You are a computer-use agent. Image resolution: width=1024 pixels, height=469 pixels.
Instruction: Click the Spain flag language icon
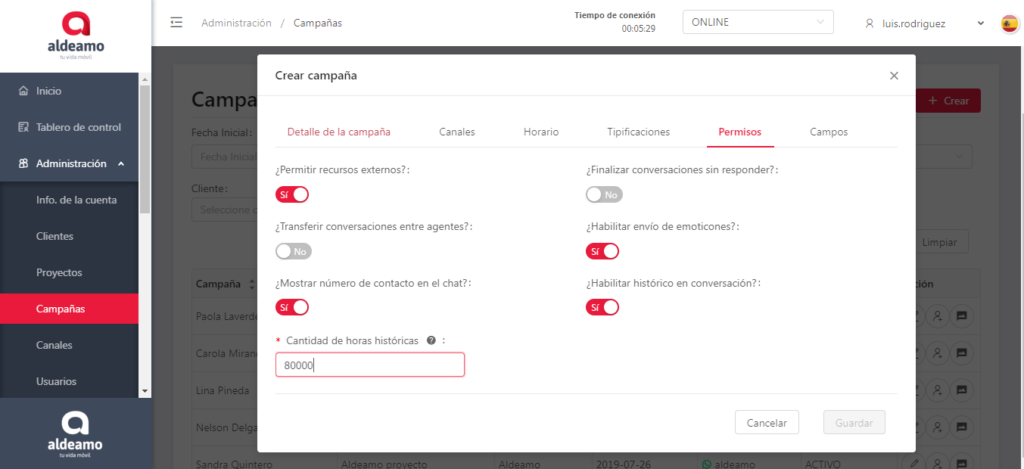1010,23
